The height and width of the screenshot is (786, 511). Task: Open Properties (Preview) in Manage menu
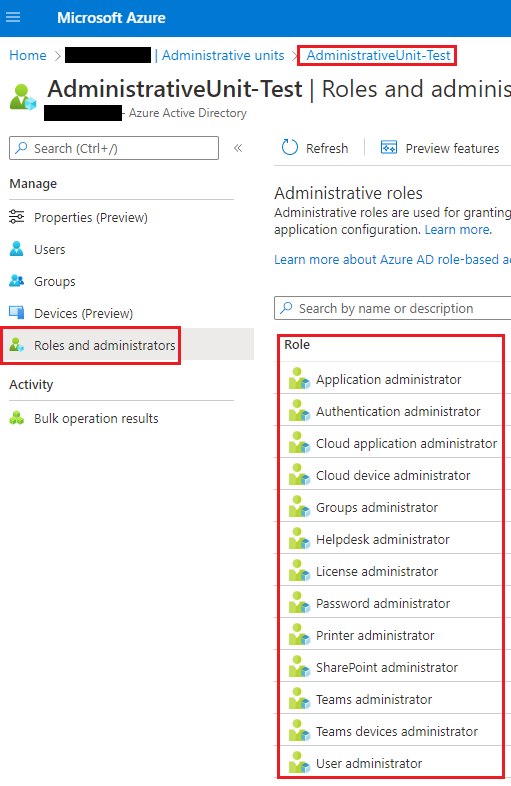tap(91, 218)
